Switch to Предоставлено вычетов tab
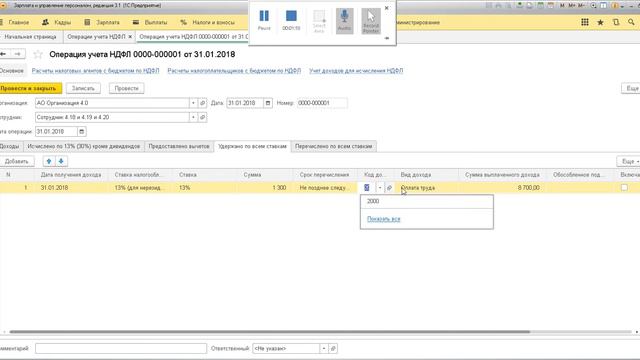Screen dimensions: 640x360 click(179, 146)
